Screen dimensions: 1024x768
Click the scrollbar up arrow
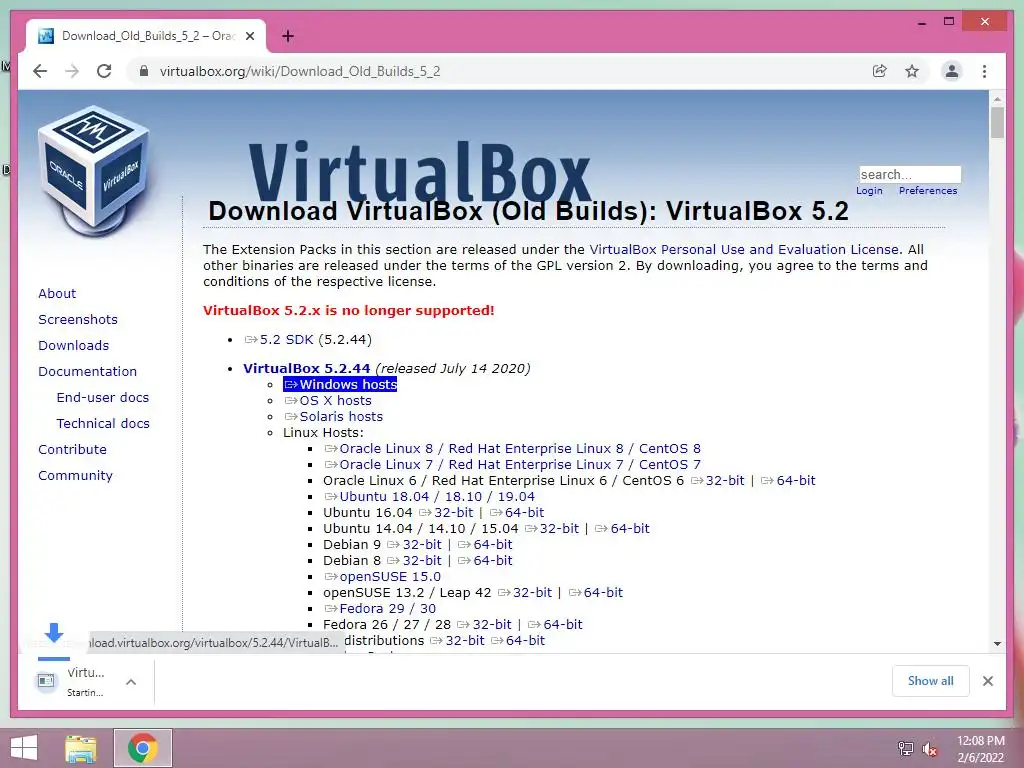point(997,99)
